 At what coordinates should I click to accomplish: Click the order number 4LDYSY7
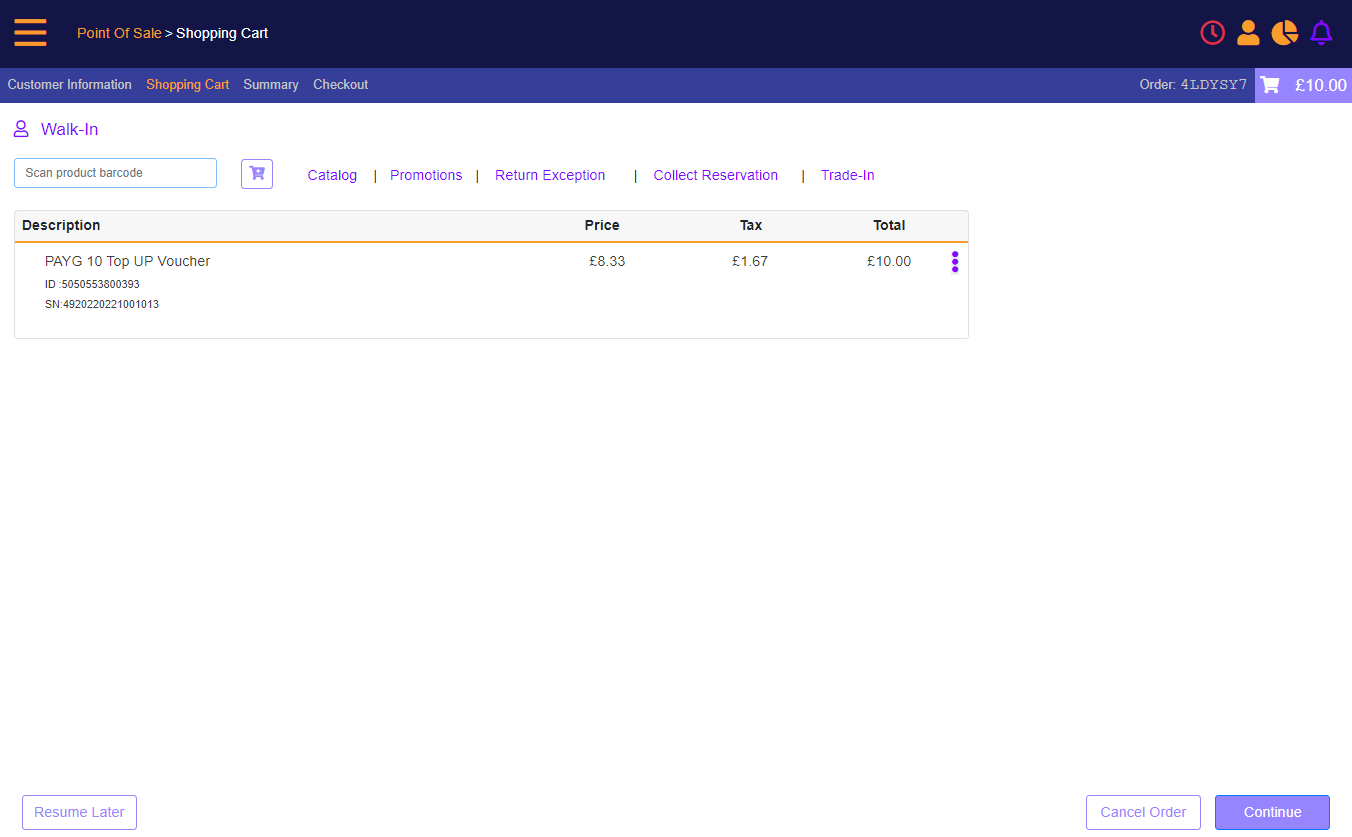[1214, 85]
